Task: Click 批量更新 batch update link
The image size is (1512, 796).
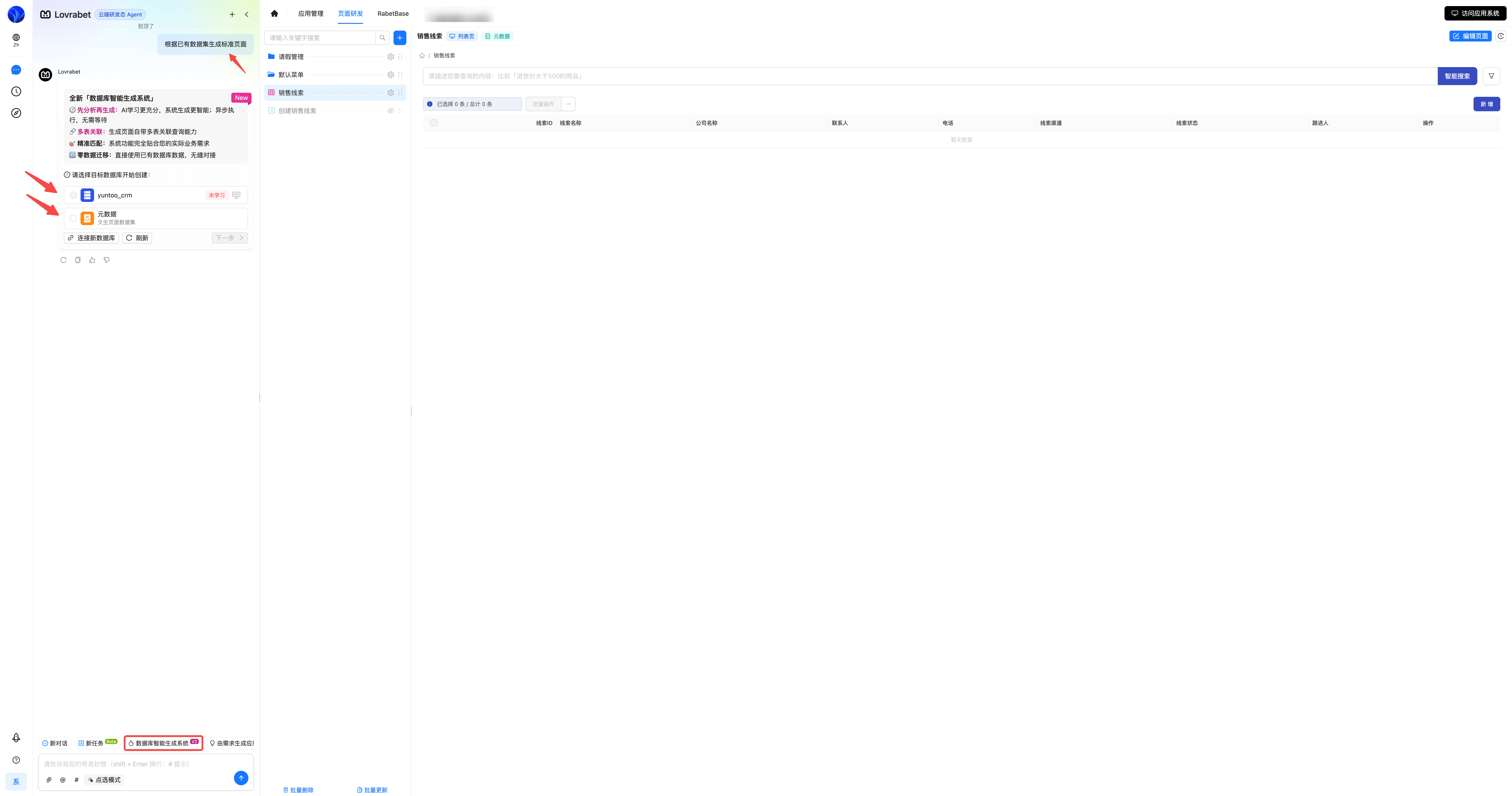Action: tap(372, 790)
